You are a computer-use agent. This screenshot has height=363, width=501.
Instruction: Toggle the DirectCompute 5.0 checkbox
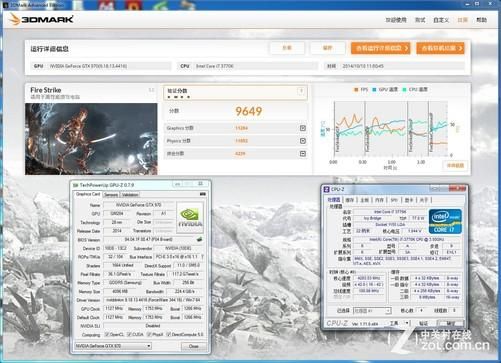169,334
